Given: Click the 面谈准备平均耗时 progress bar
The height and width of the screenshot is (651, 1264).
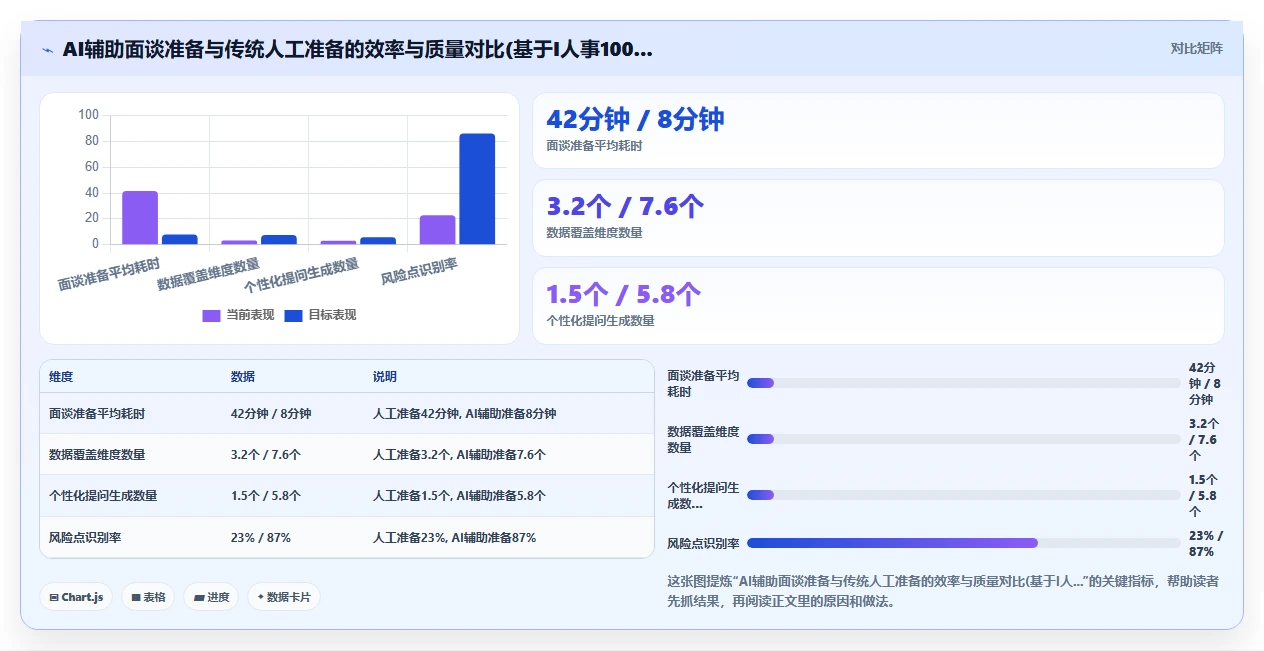Looking at the screenshot, I should (964, 383).
